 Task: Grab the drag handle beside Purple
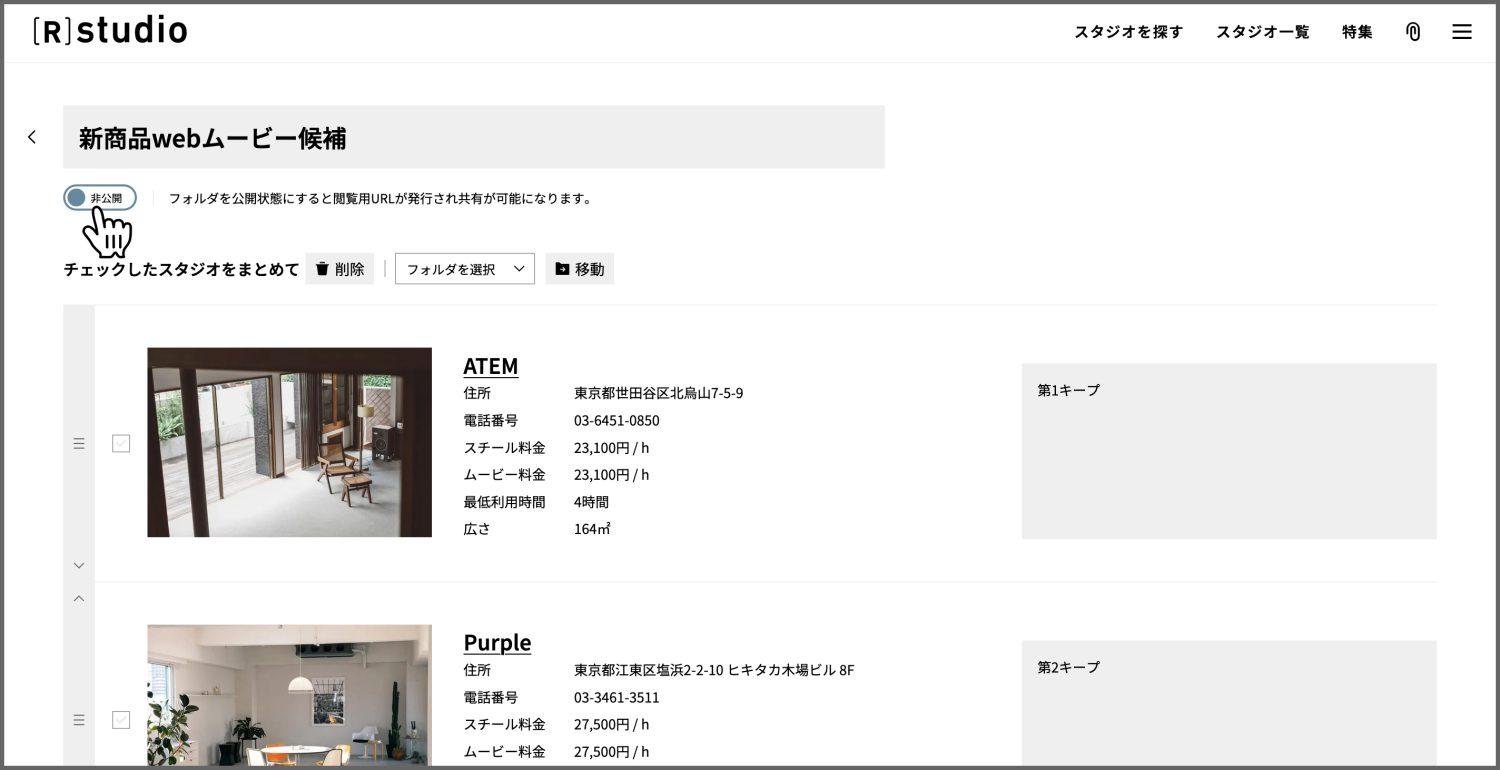79,719
